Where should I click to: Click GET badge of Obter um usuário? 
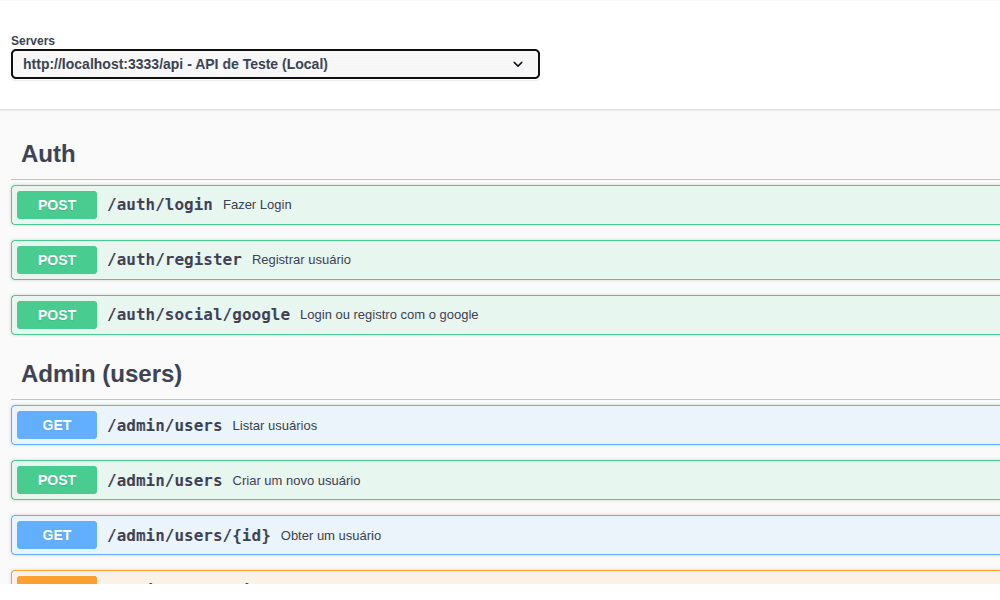(x=57, y=535)
